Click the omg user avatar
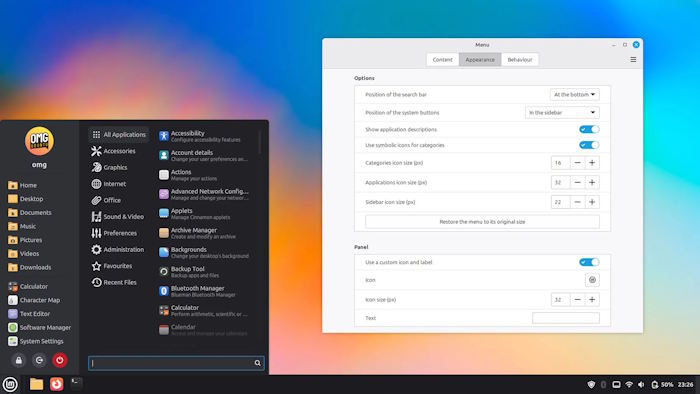 pos(39,141)
